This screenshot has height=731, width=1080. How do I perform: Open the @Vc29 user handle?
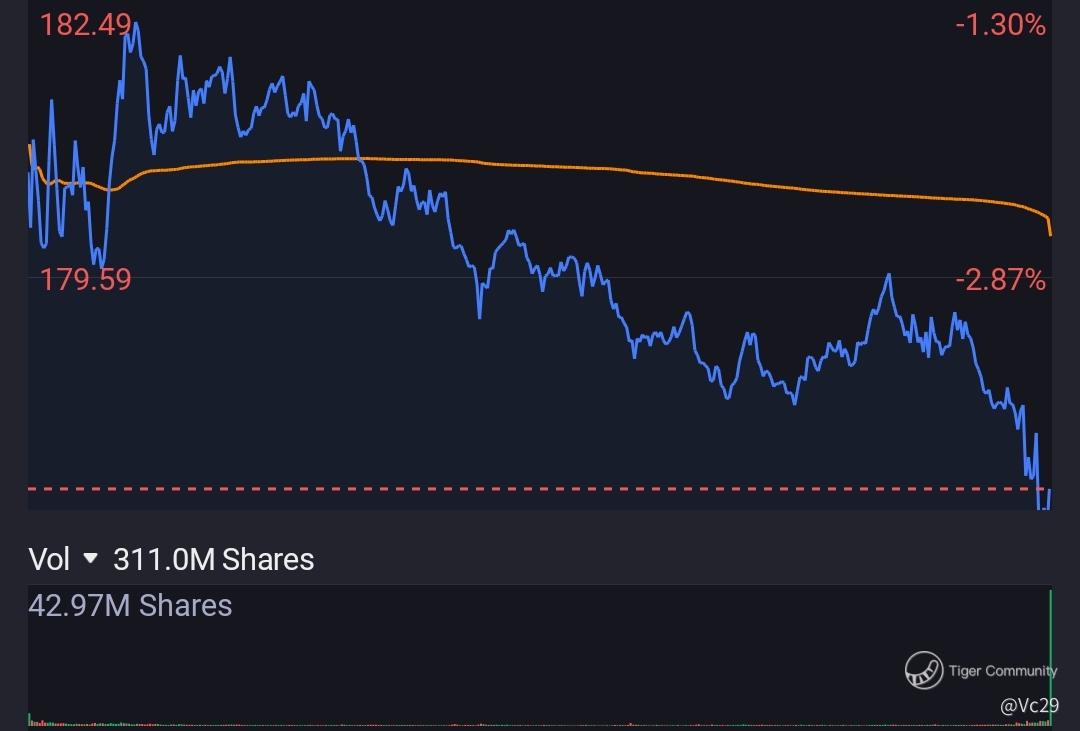(x=1028, y=706)
